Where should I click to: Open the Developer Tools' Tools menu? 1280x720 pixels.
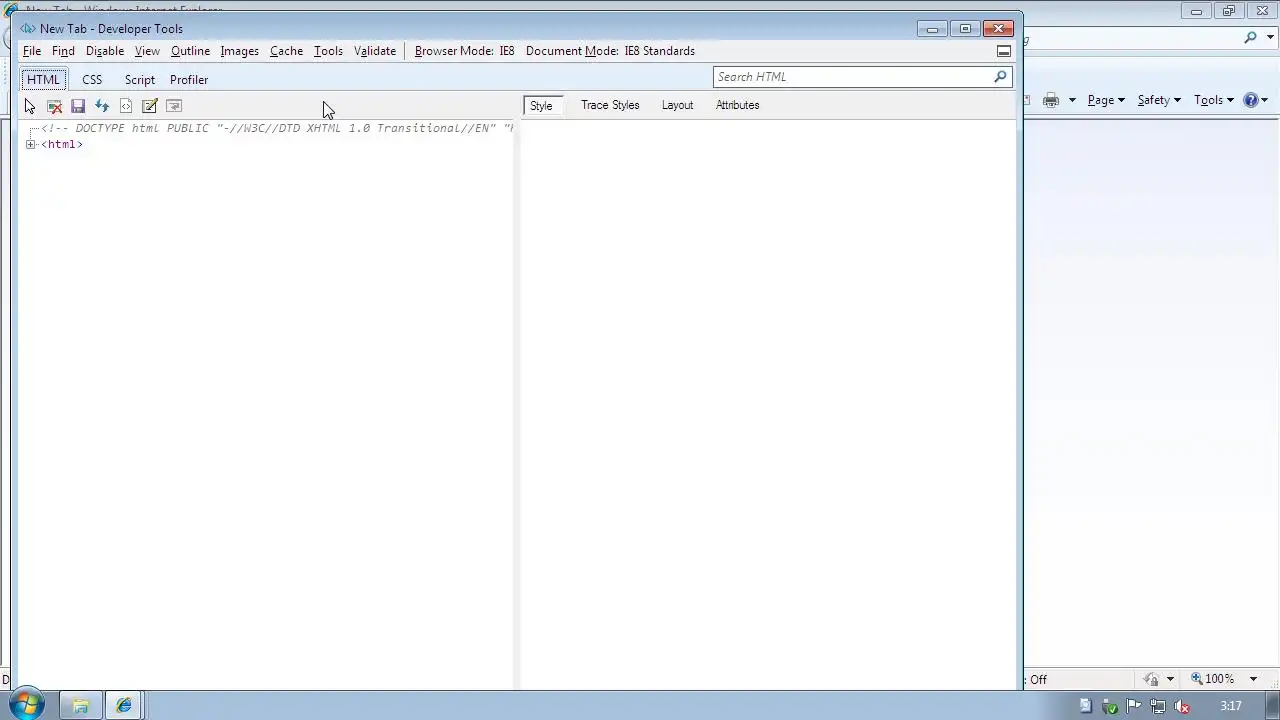click(x=328, y=51)
